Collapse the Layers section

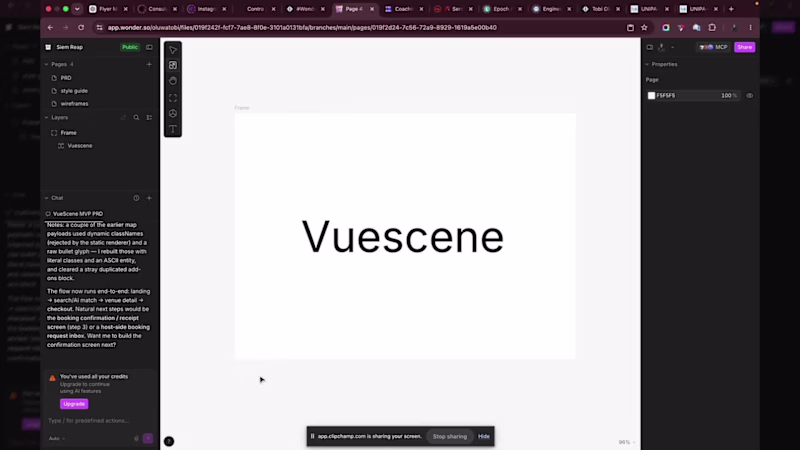point(46,117)
